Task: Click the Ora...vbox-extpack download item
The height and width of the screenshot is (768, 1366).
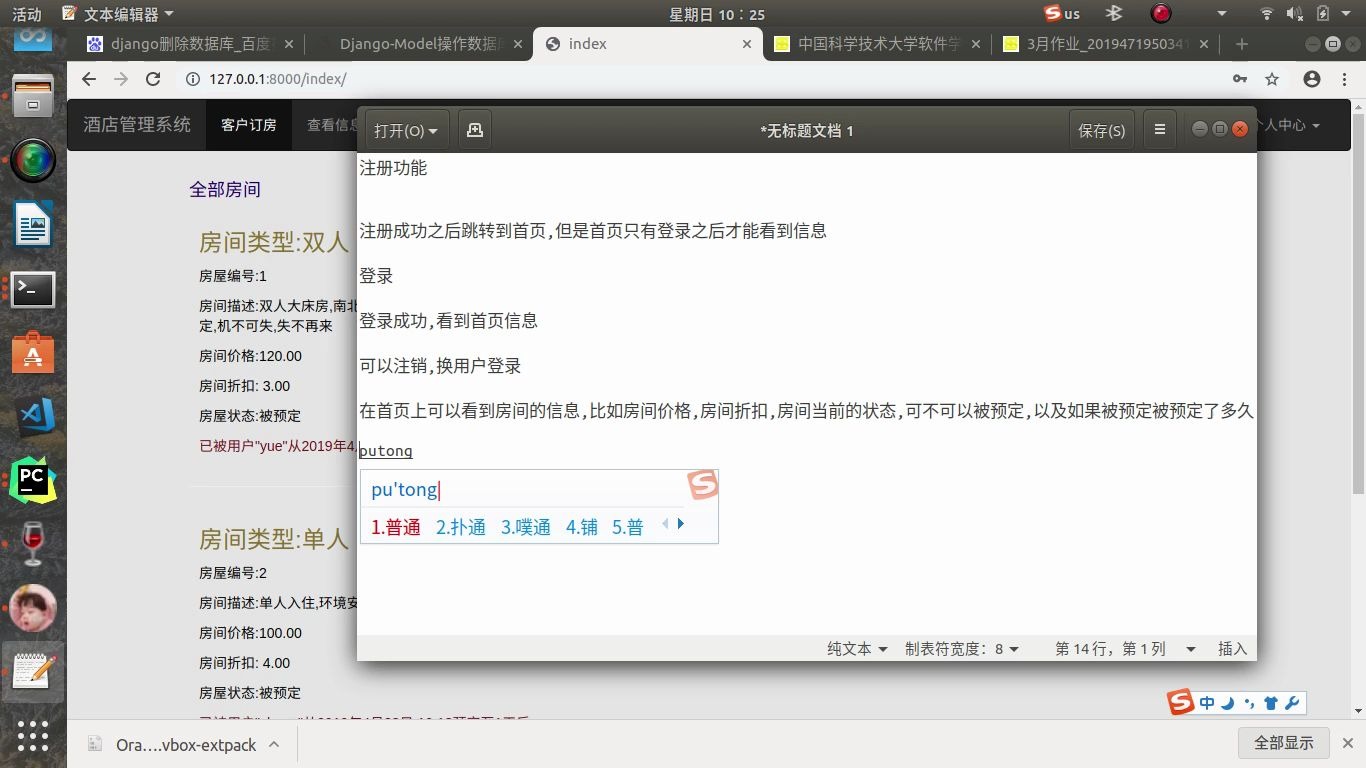Action: click(x=172, y=744)
